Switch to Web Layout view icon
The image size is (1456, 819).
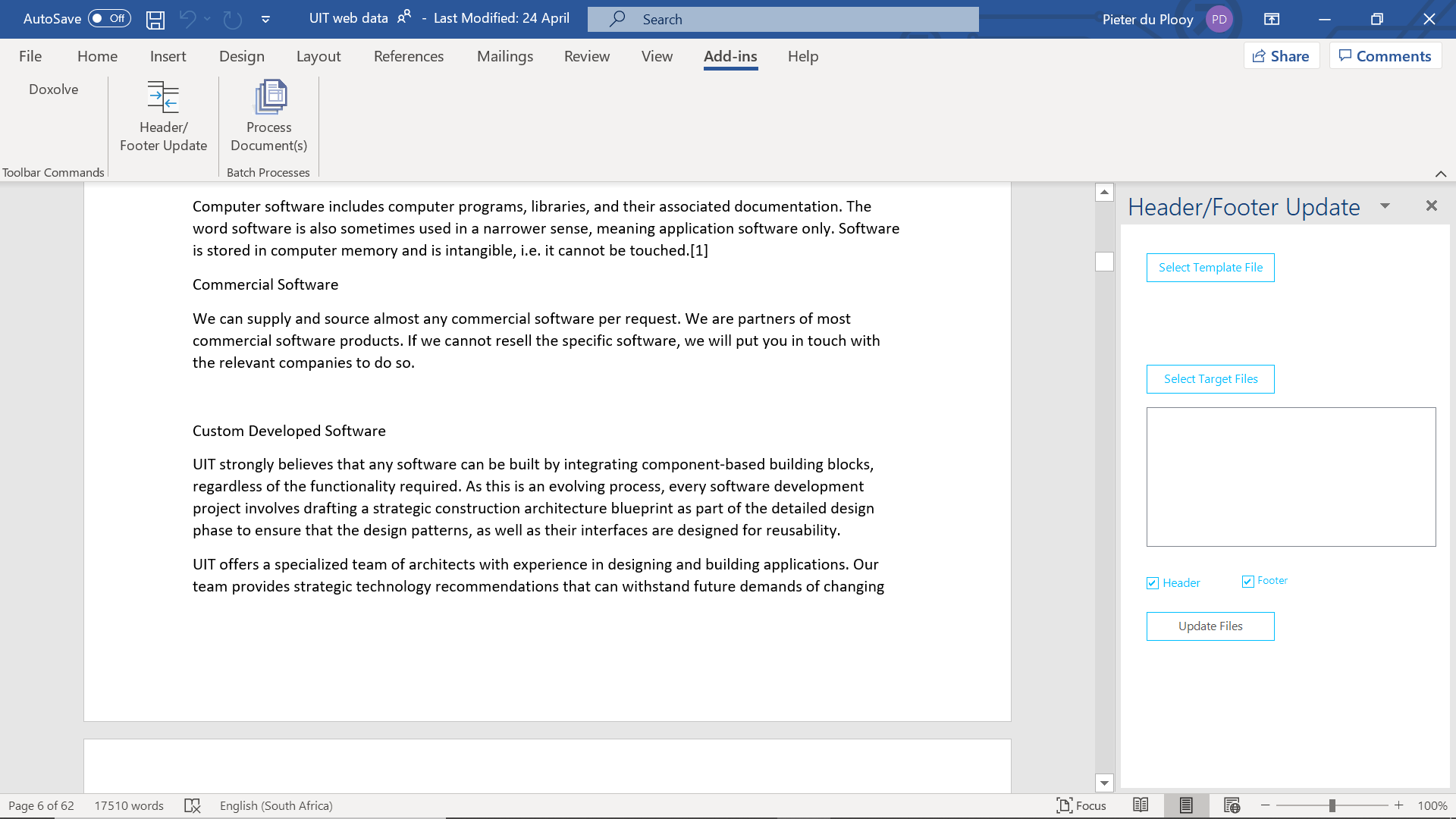[x=1232, y=805]
